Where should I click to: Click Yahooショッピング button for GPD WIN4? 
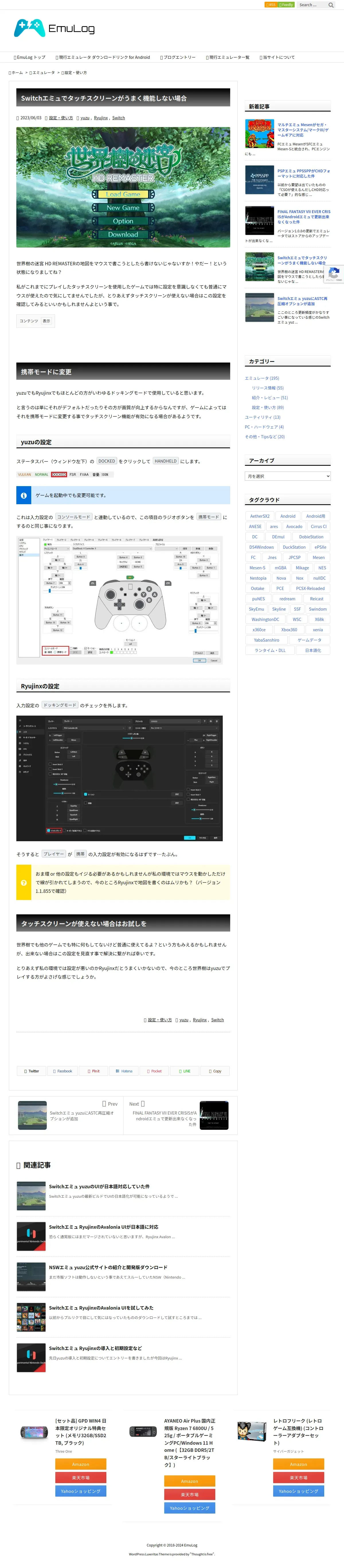click(x=81, y=1491)
